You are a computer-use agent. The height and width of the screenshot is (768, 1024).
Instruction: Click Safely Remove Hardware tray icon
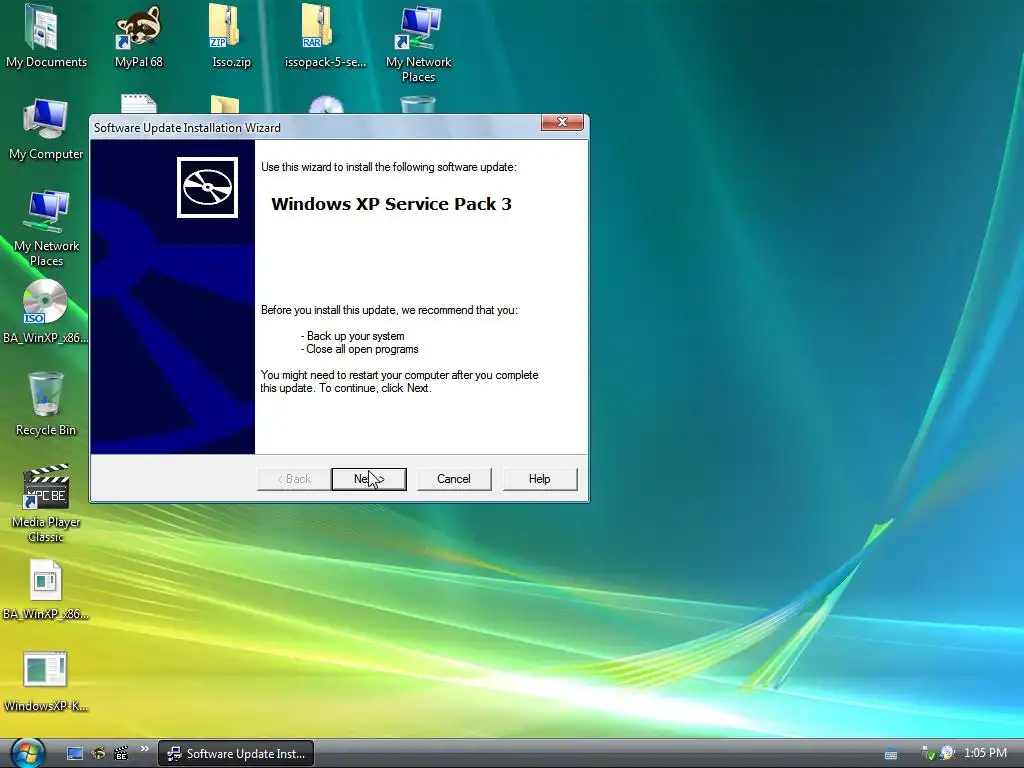coord(927,754)
